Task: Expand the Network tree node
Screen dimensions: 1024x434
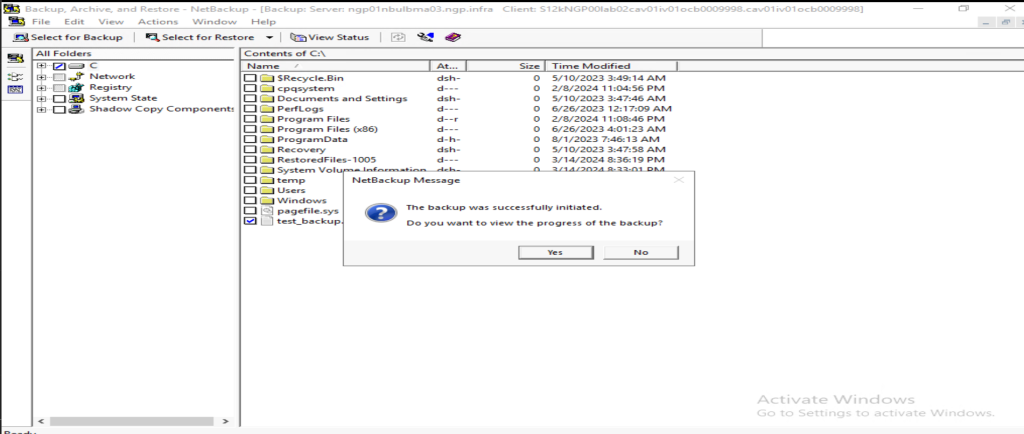Action: [42, 77]
